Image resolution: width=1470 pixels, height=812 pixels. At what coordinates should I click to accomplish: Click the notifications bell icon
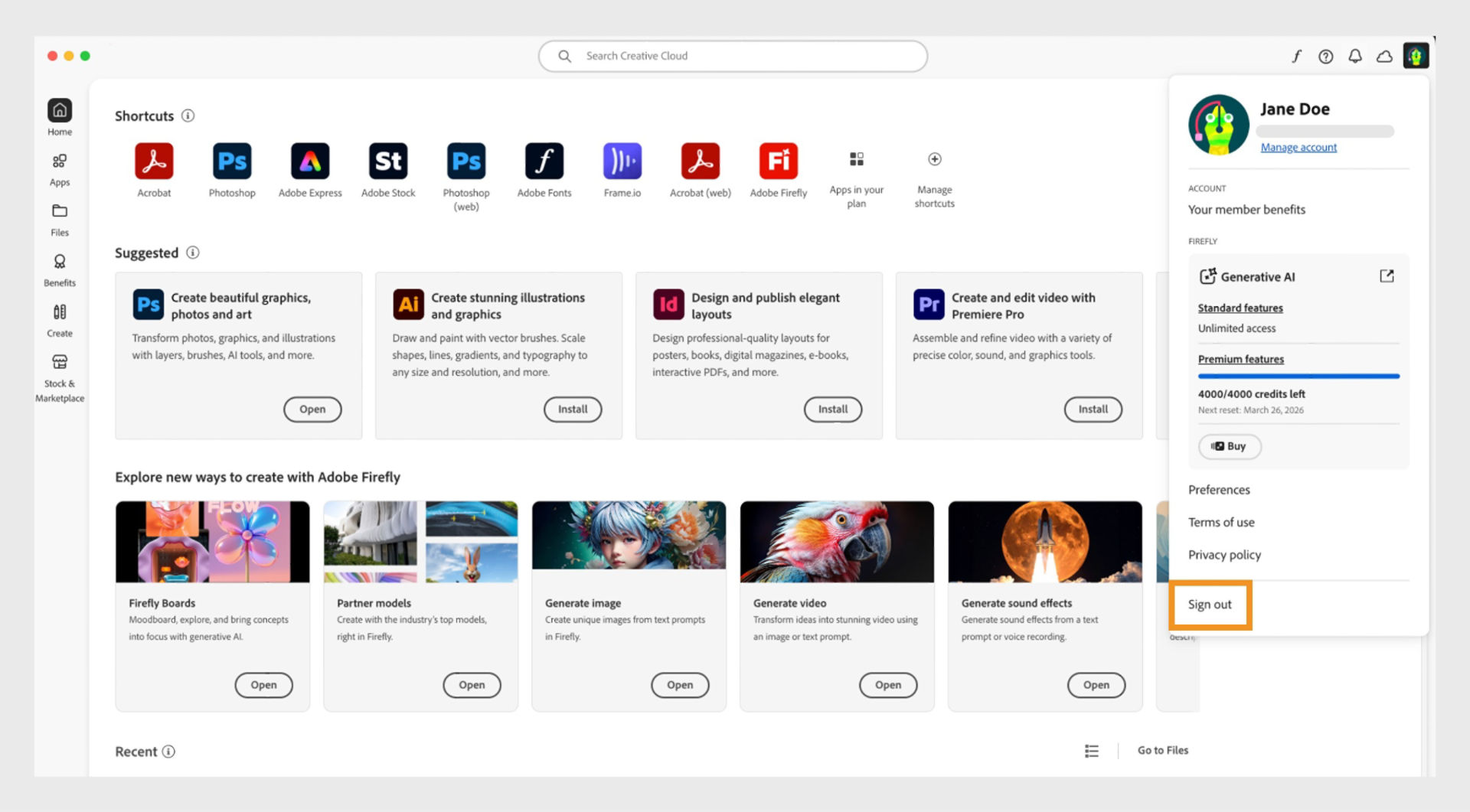click(x=1354, y=56)
